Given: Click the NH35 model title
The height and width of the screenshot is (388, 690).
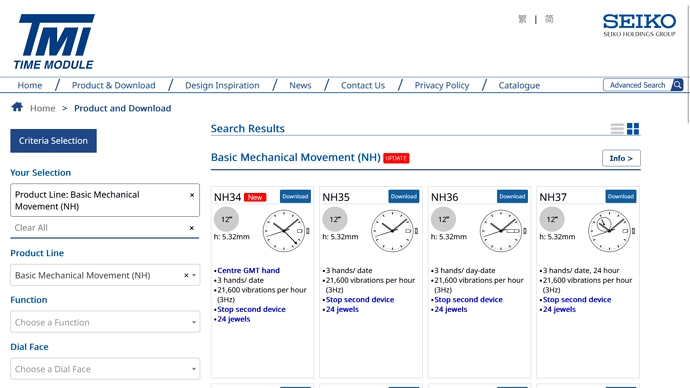Looking at the screenshot, I should 336,197.
